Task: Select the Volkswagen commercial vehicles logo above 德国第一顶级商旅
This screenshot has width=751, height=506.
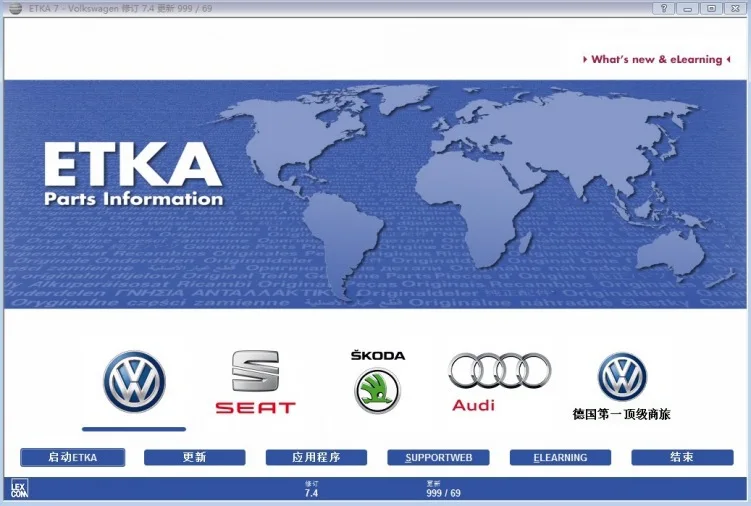Action: click(622, 377)
